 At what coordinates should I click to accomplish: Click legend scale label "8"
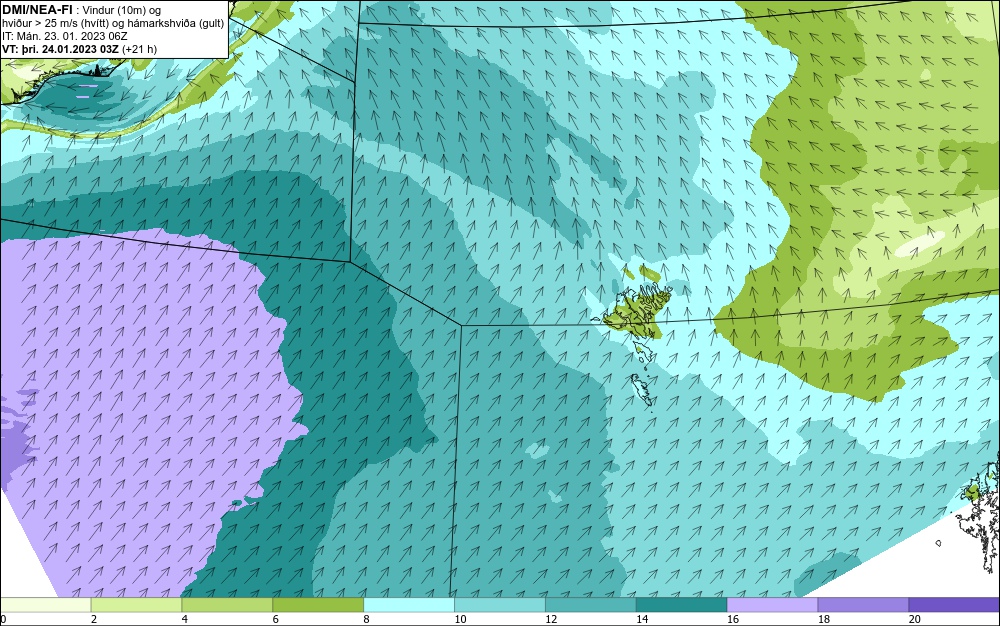coord(366,619)
